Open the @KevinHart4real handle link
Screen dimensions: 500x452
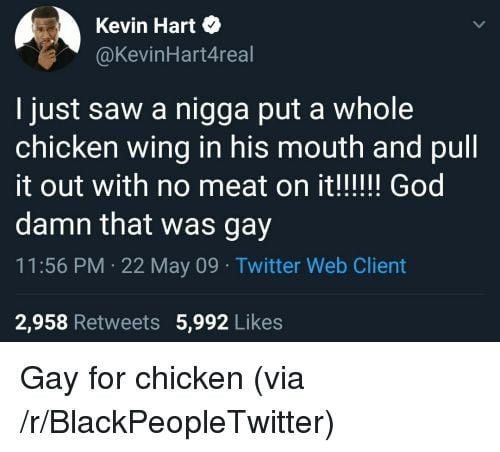[x=175, y=54]
